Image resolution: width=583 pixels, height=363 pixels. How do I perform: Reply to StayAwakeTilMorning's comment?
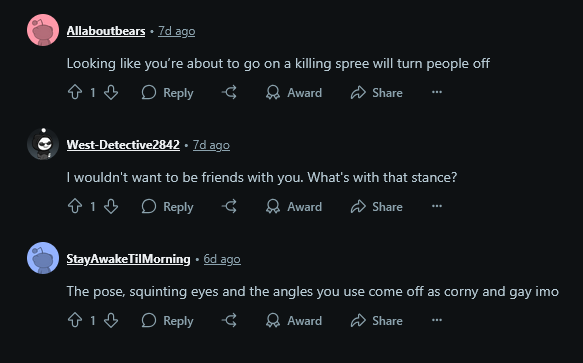tap(168, 321)
